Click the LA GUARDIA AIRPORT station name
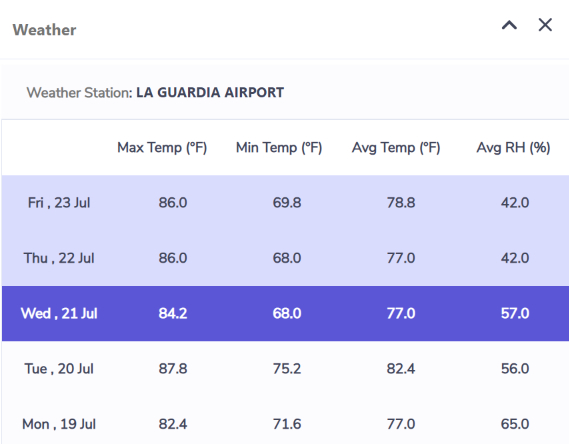Viewport: 569px width, 444px height. (x=210, y=92)
